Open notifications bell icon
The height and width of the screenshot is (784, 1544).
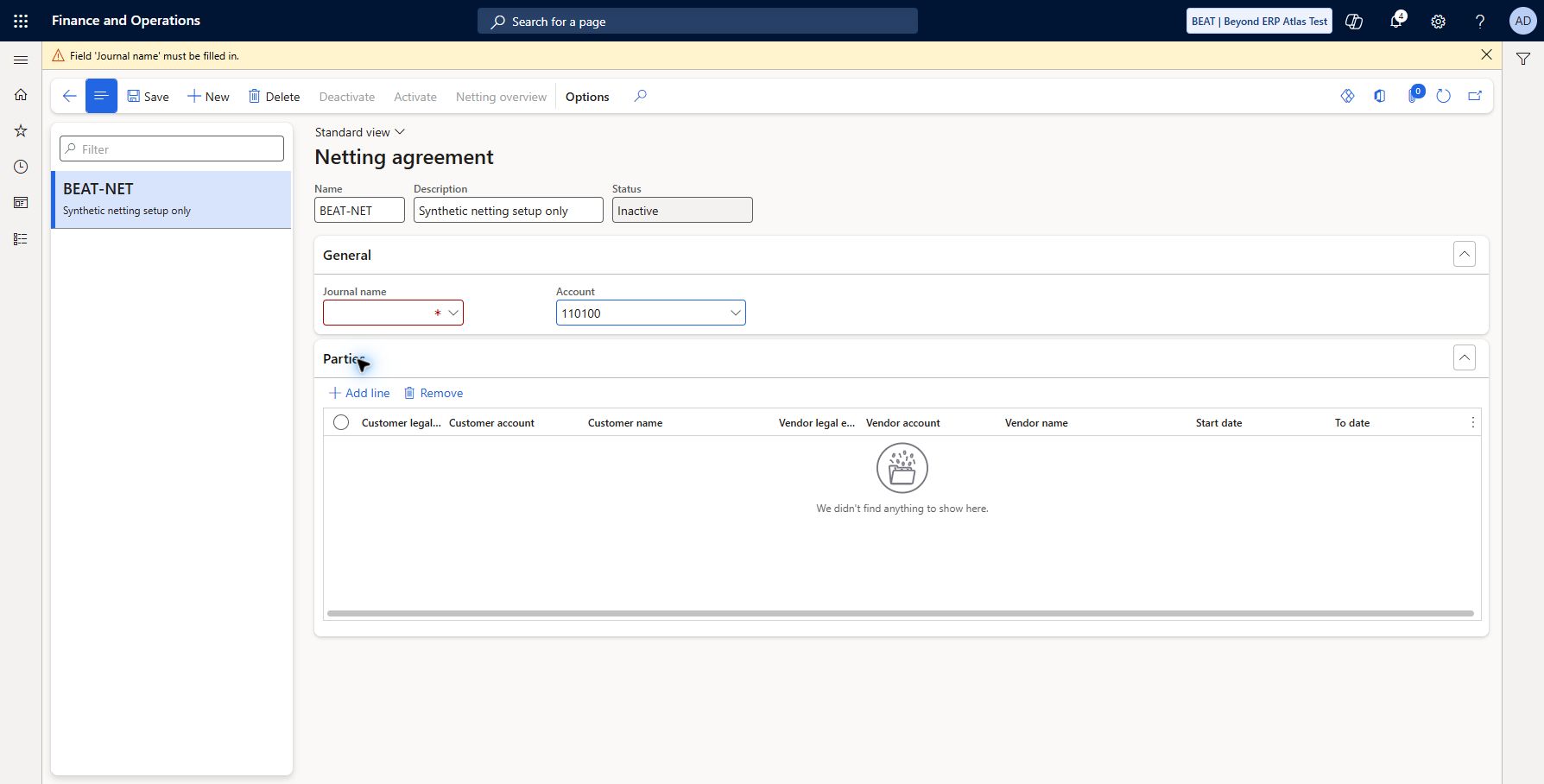1396,21
